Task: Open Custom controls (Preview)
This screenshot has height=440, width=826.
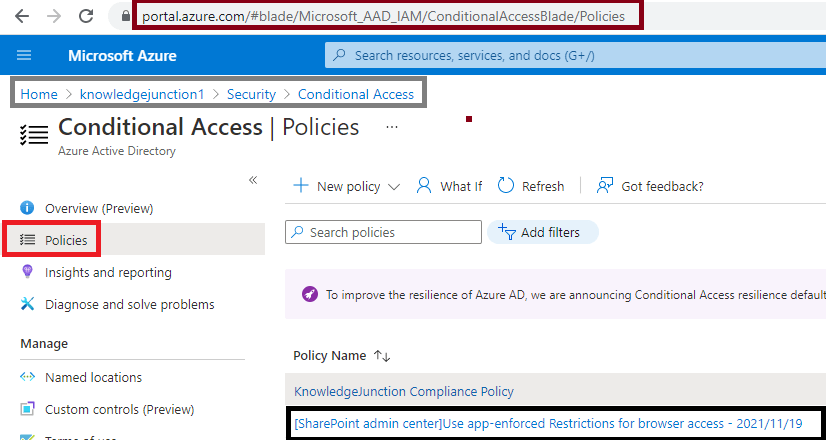Action: point(120,409)
